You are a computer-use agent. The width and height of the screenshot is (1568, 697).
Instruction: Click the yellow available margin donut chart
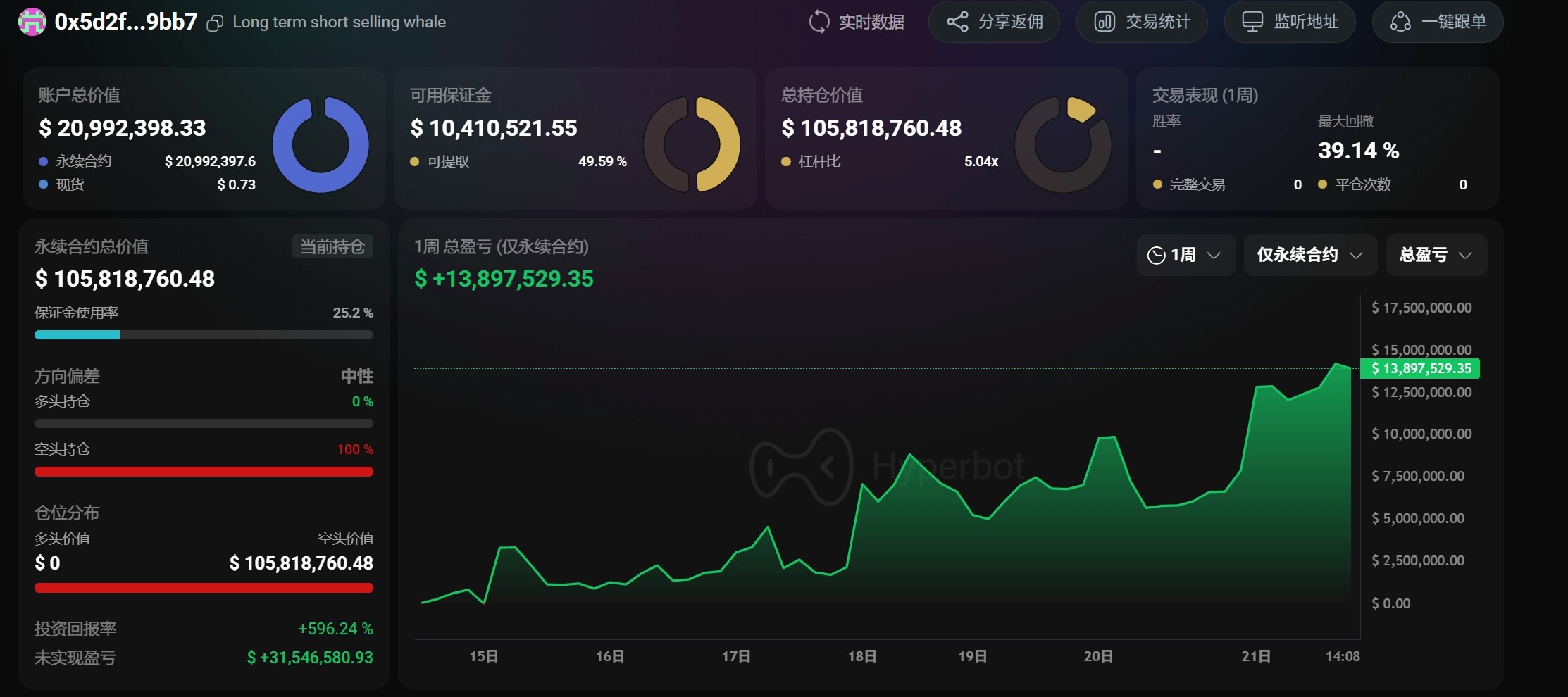(720, 145)
